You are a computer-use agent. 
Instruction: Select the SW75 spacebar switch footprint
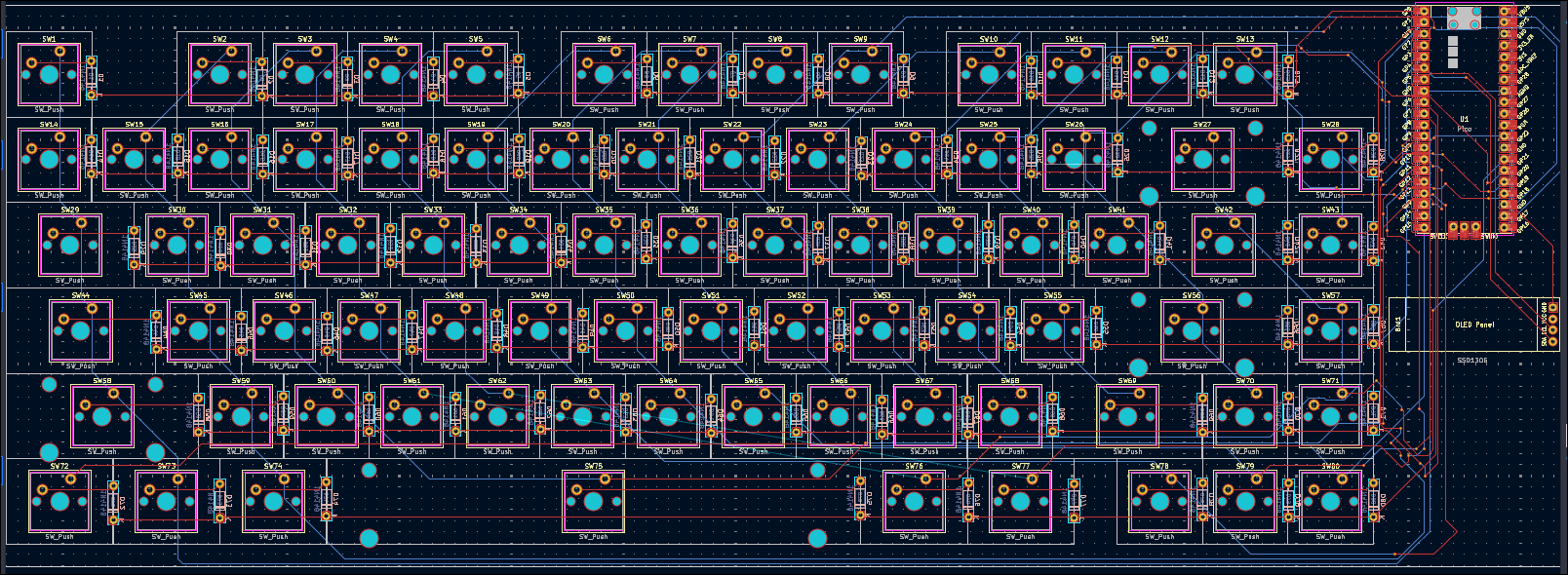(593, 501)
